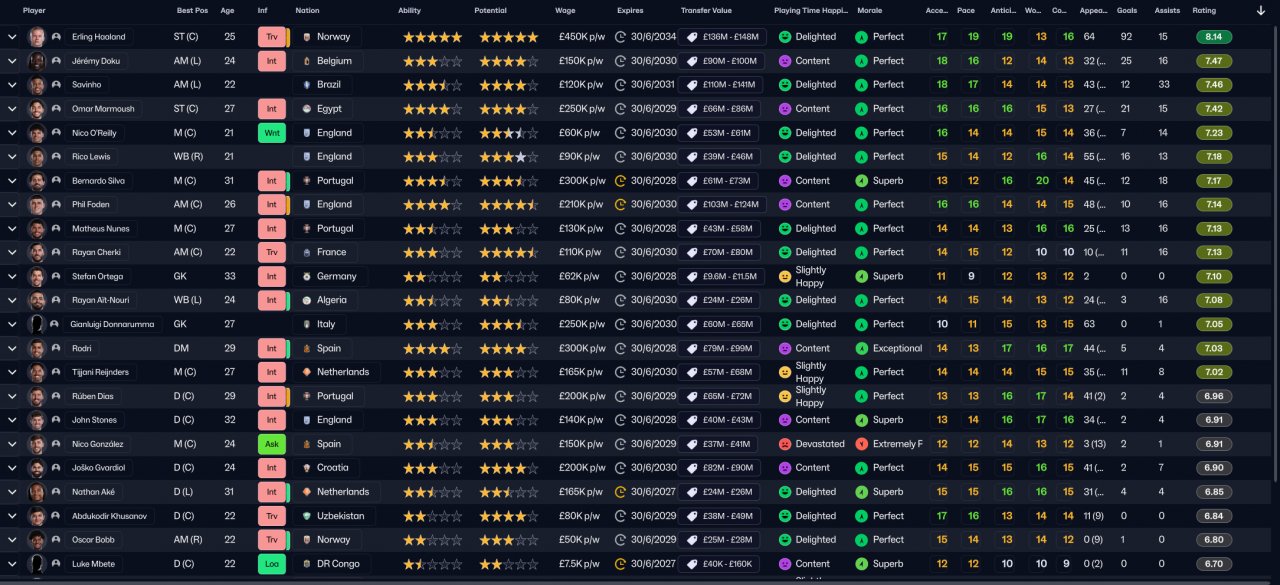Sort by the Wage column header
The width and height of the screenshot is (1280, 585).
point(565,10)
